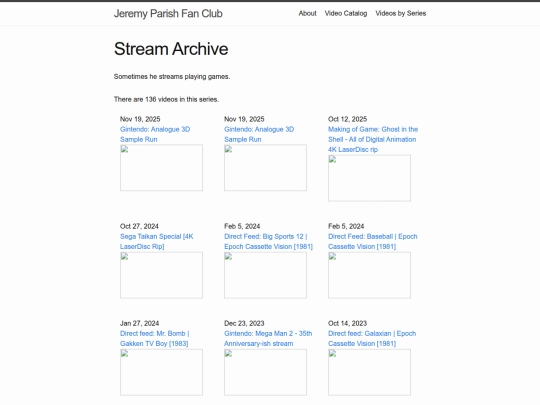The image size is (540, 405).
Task: Open Direct feed: Galaxian Epoch Cassette Vision
Action: (x=372, y=339)
